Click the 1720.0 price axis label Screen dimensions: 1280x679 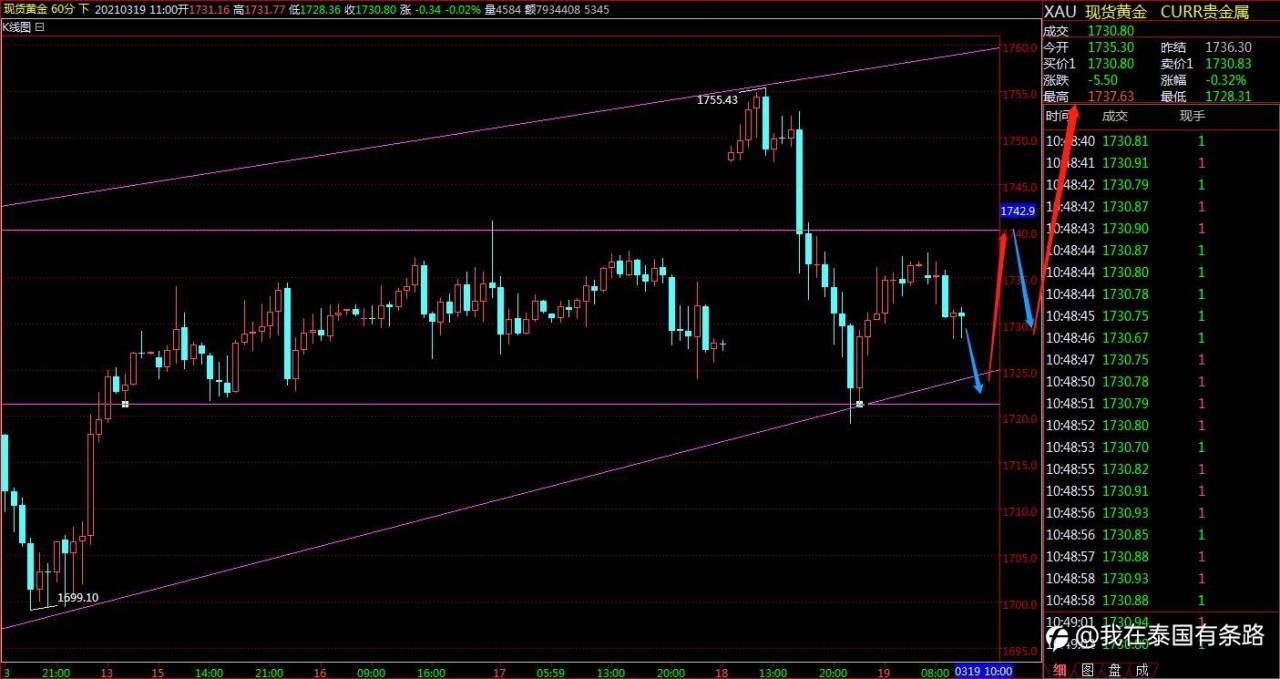(1020, 419)
